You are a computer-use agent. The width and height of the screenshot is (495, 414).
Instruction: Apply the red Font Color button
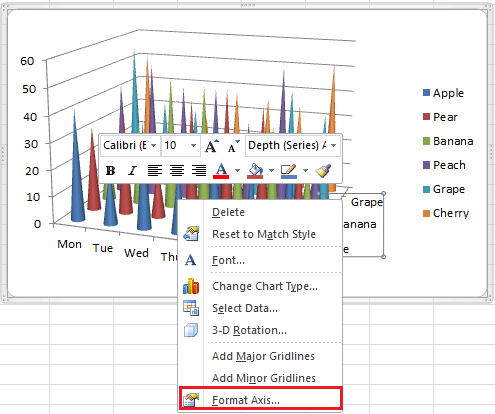pyautogui.click(x=221, y=171)
